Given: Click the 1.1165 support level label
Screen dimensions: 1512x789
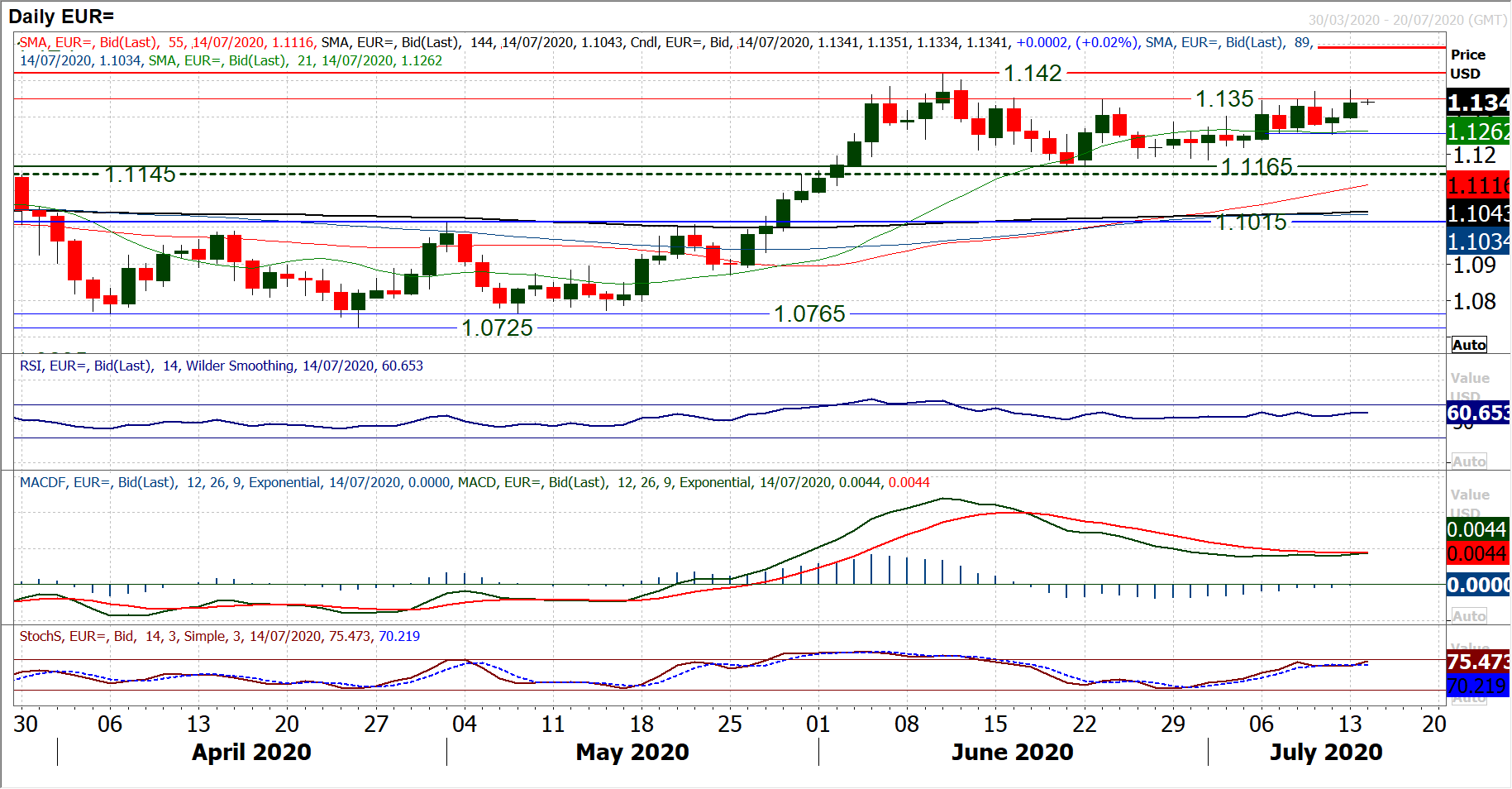Looking at the screenshot, I should click(x=1256, y=167).
